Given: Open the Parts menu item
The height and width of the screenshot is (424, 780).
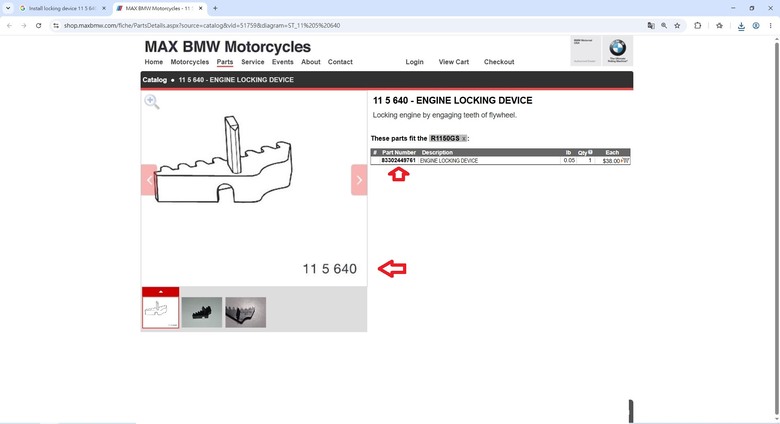Looking at the screenshot, I should pyautogui.click(x=225, y=62).
